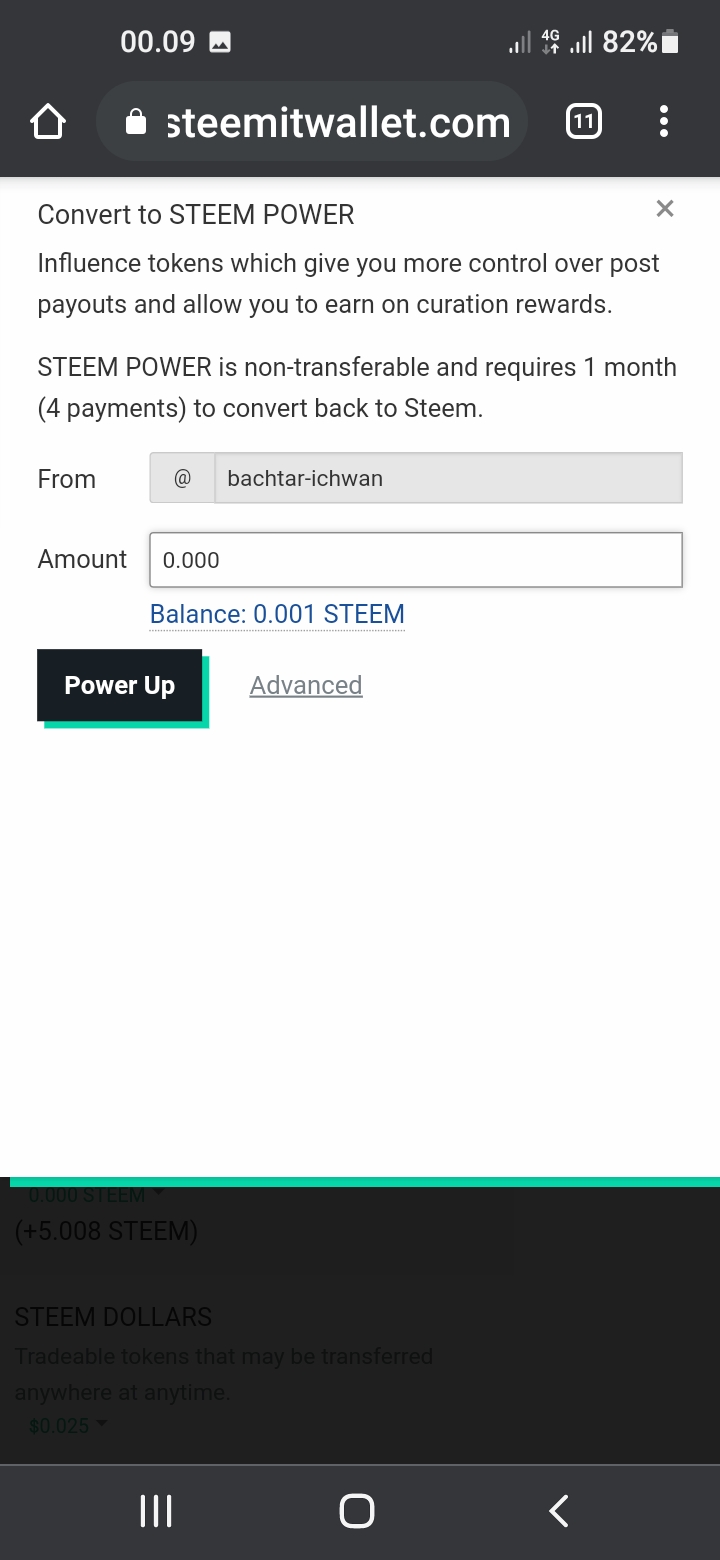Tap the Android recent apps button
This screenshot has height=1560, width=720.
156,1511
